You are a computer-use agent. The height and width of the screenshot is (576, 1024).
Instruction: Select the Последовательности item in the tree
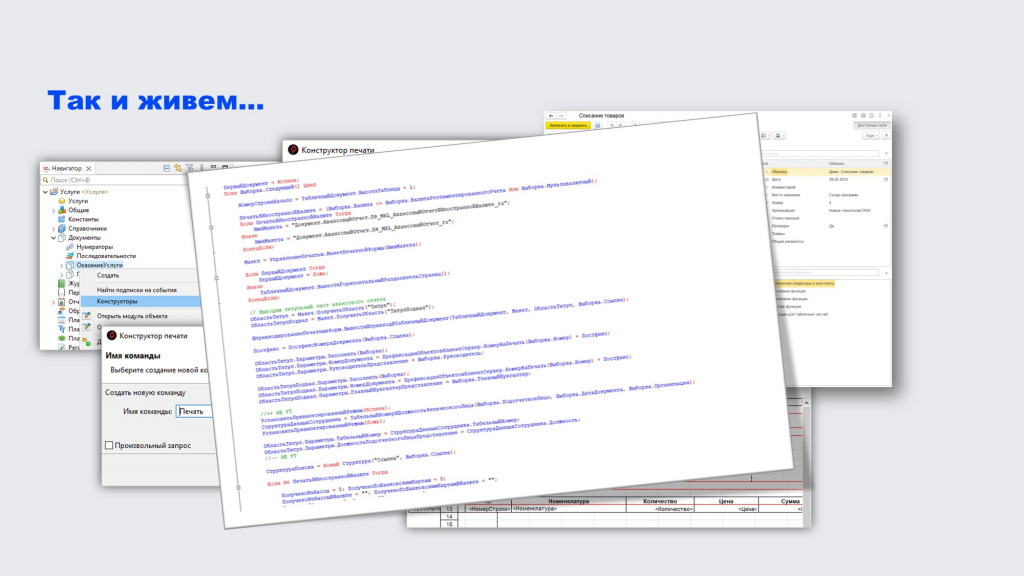106,256
